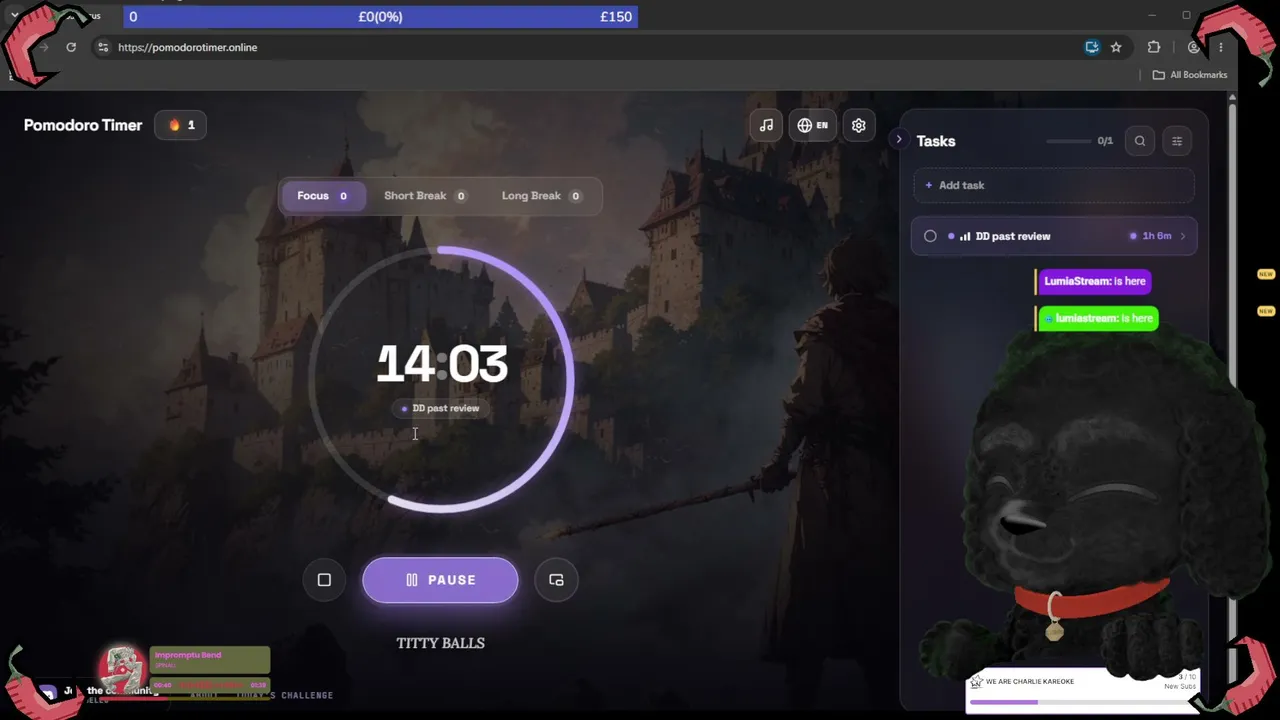Click the motivational quote below Pause
Screen dimensions: 1280x720
440,643
